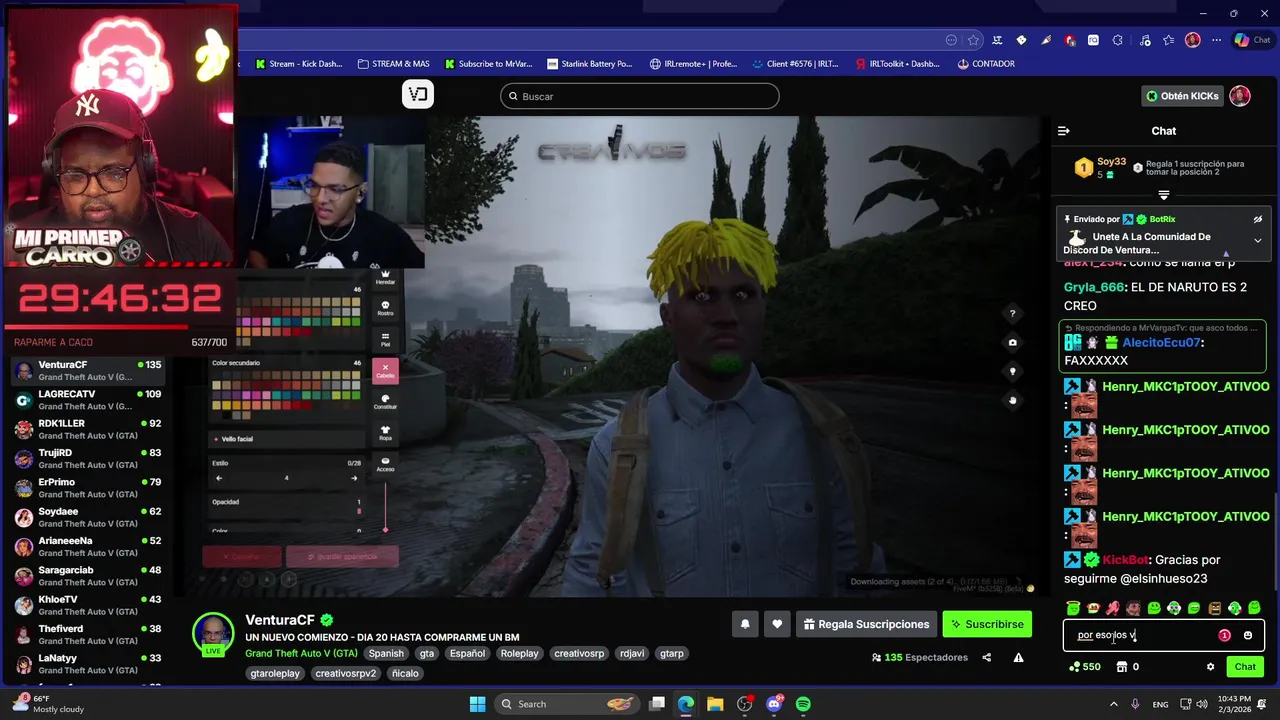The height and width of the screenshot is (720, 1280).
Task: Open the chat settings gear icon
Action: tap(1210, 667)
